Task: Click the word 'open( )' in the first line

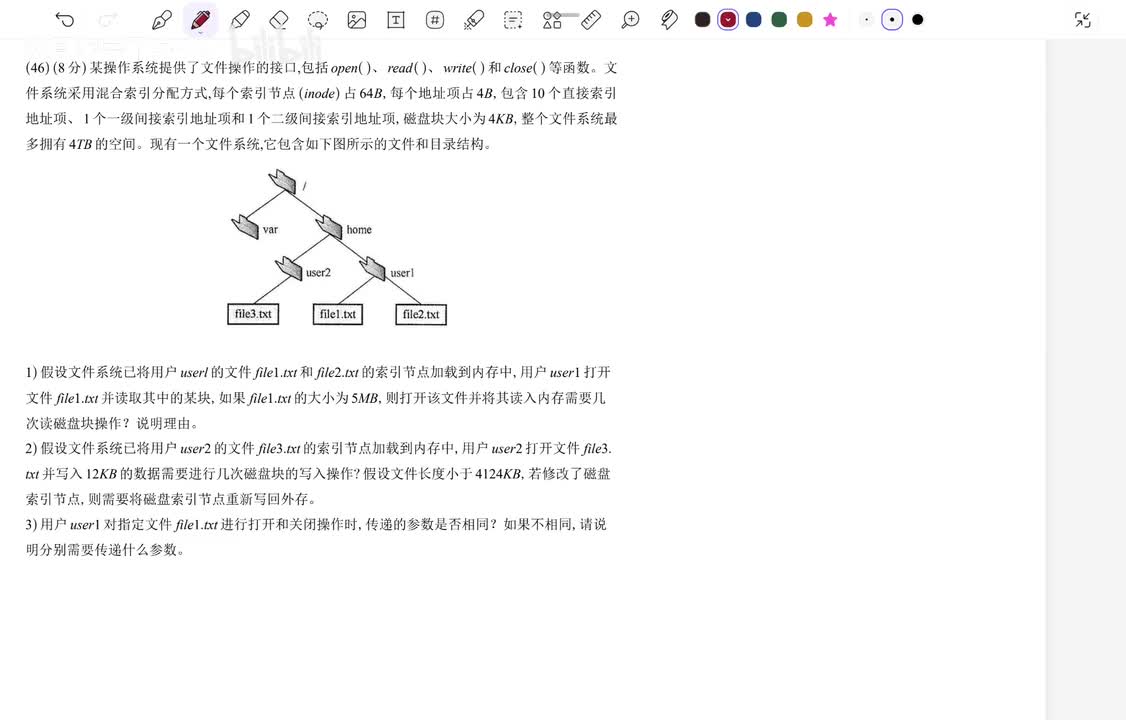Action: pos(351,68)
